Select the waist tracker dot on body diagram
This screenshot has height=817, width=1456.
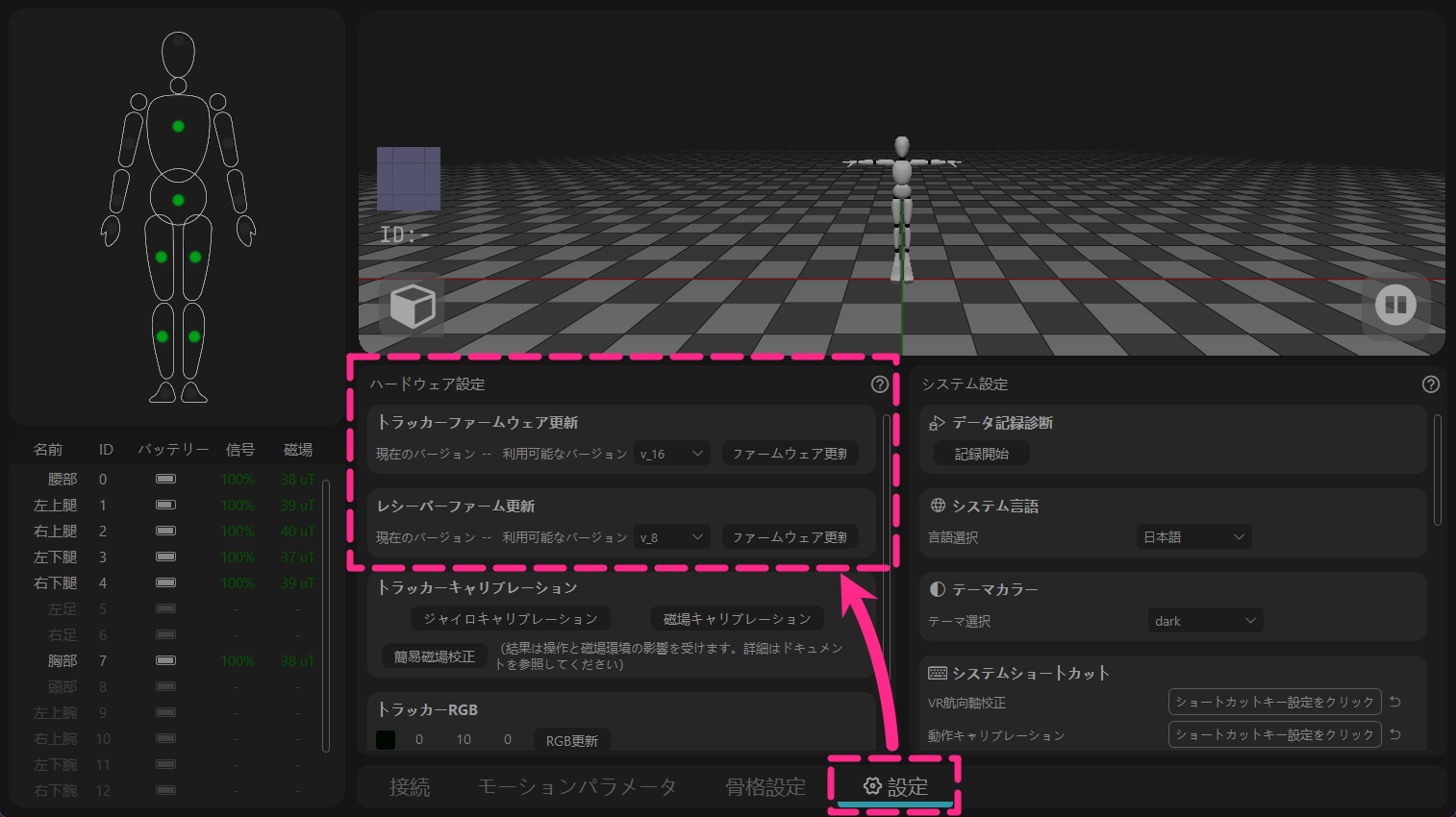tap(178, 200)
